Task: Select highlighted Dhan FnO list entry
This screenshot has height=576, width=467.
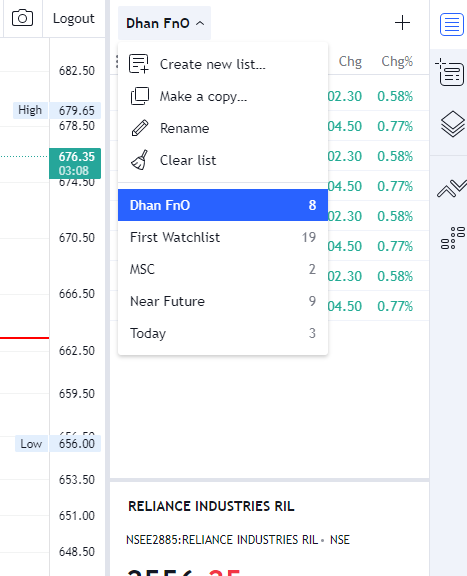Action: point(223,205)
